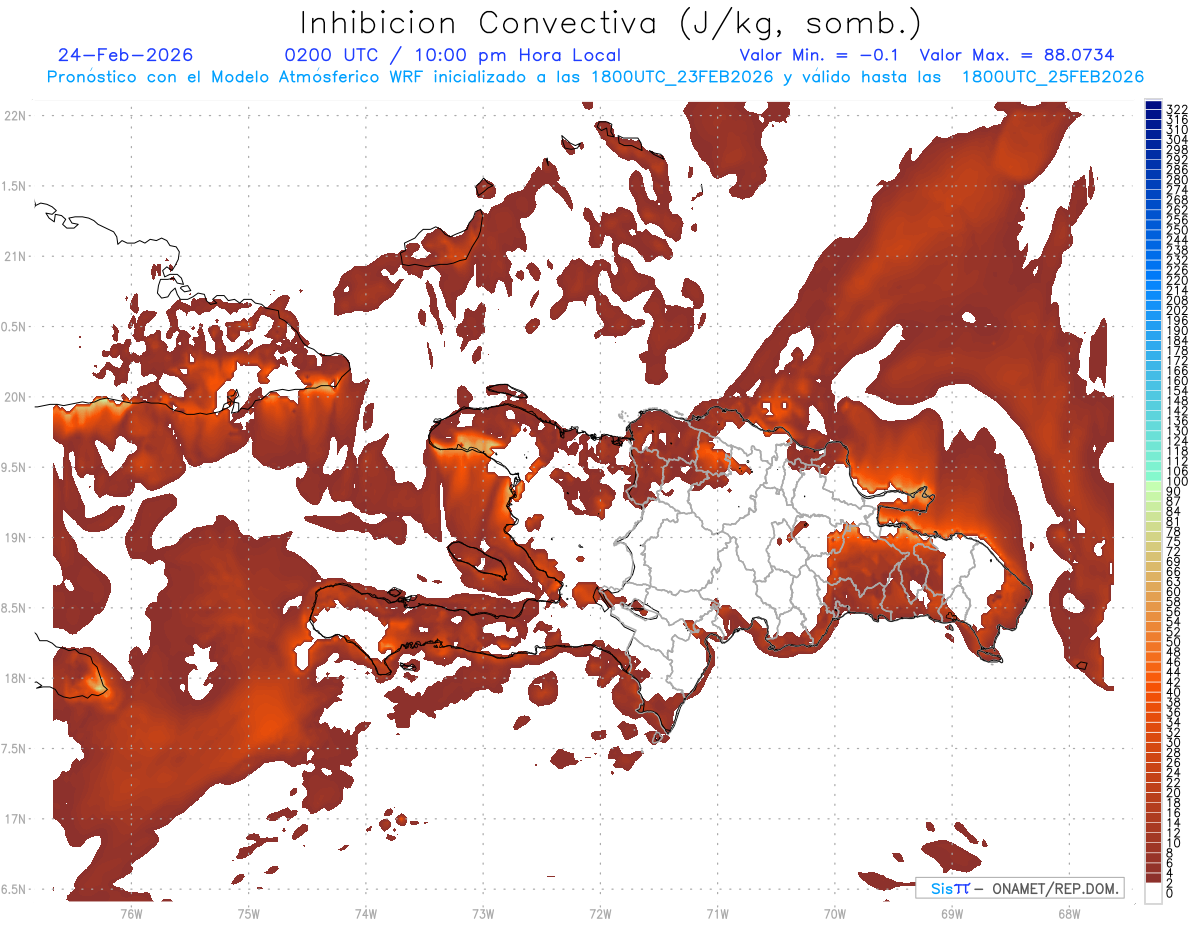Click the "76W" longitude label
This screenshot has width=1200, height=927.
(131, 914)
